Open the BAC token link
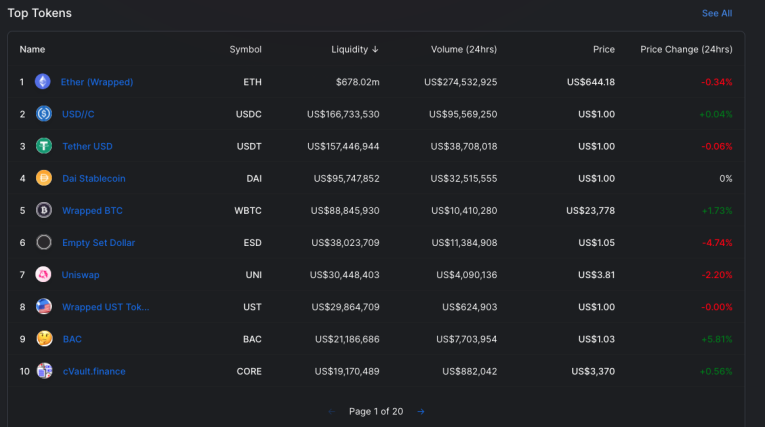This screenshot has width=765, height=427. pyautogui.click(x=72, y=339)
